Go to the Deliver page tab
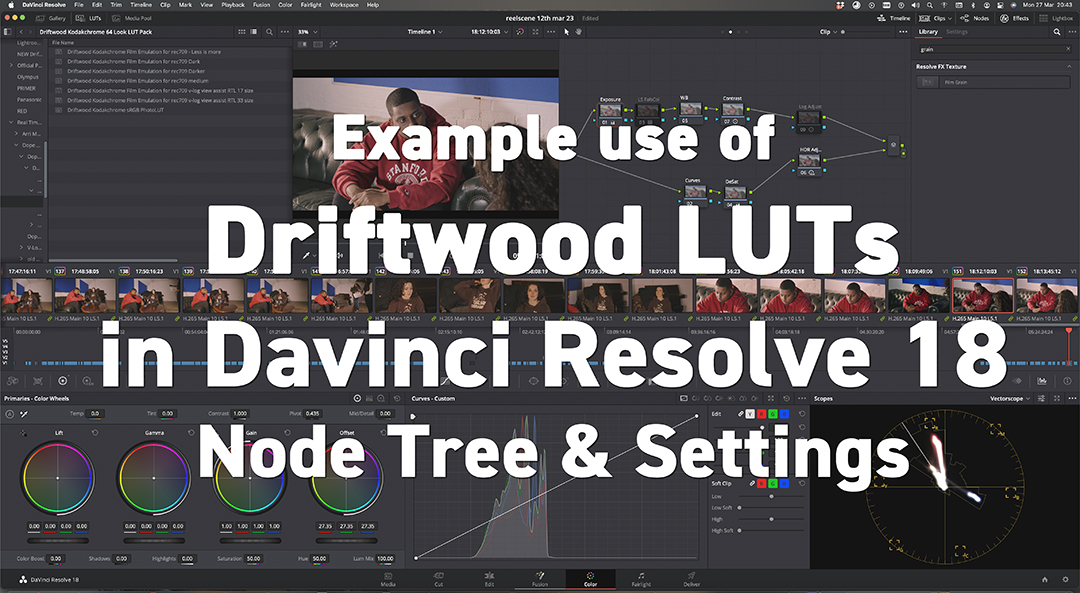This screenshot has height=593, width=1080. tap(692, 579)
